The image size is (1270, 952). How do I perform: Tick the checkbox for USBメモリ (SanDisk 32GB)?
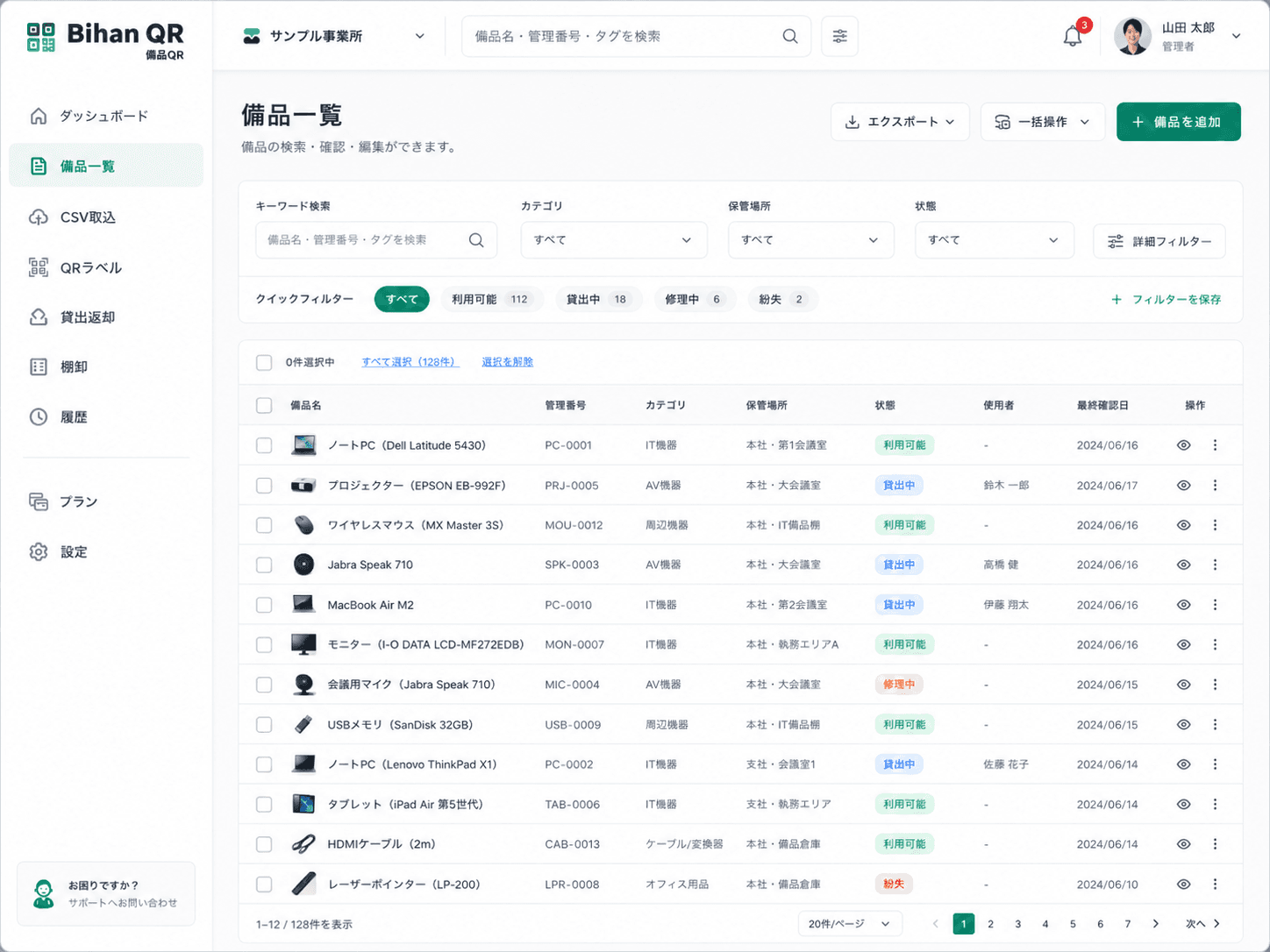[264, 725]
